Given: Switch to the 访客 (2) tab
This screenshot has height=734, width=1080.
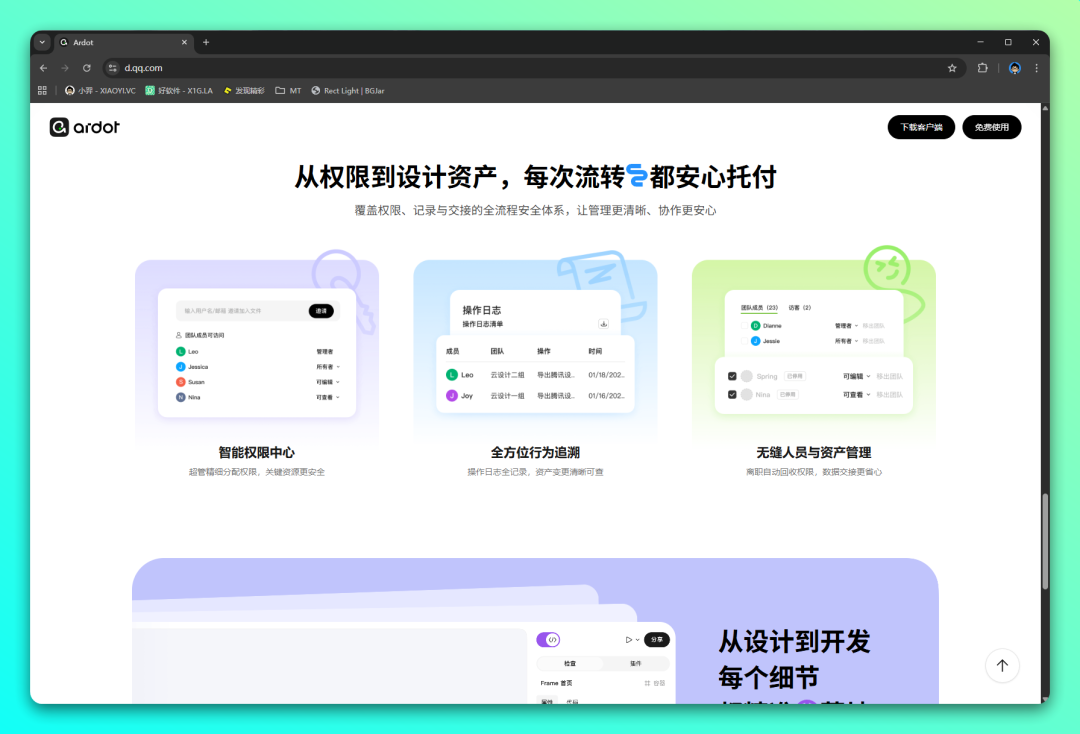Looking at the screenshot, I should pos(799,307).
